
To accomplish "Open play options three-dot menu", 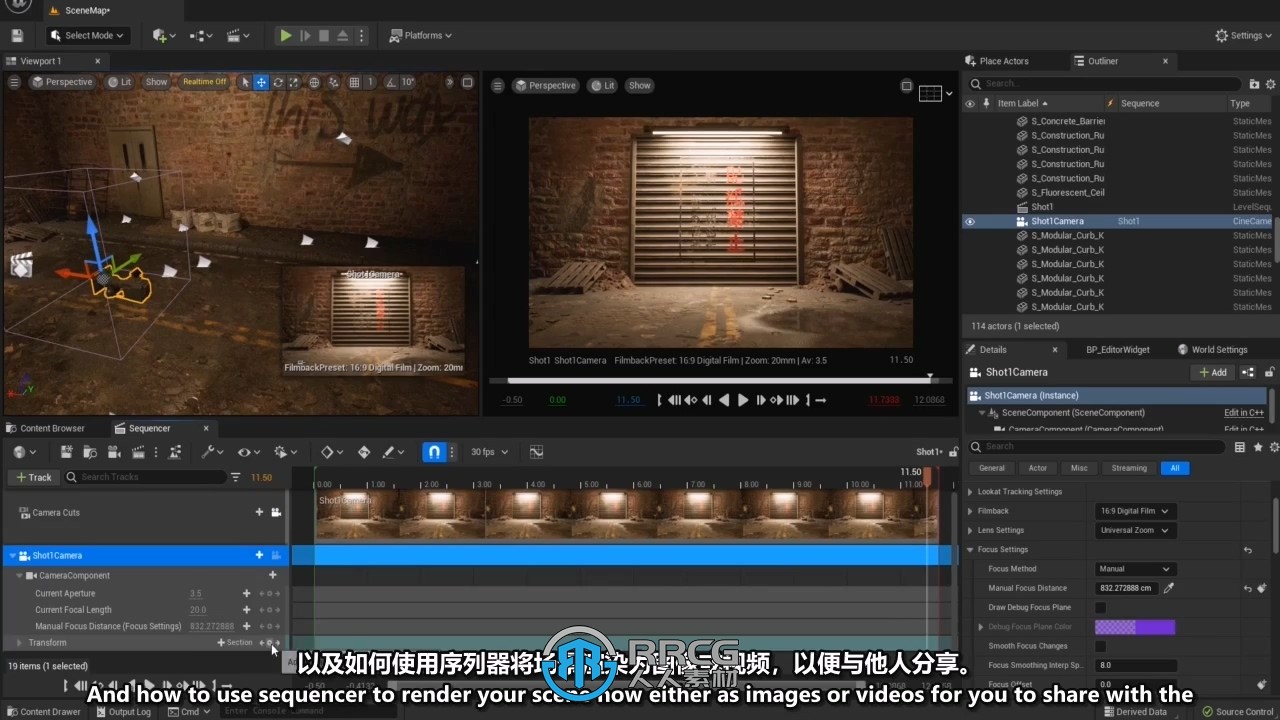I will tap(361, 35).
